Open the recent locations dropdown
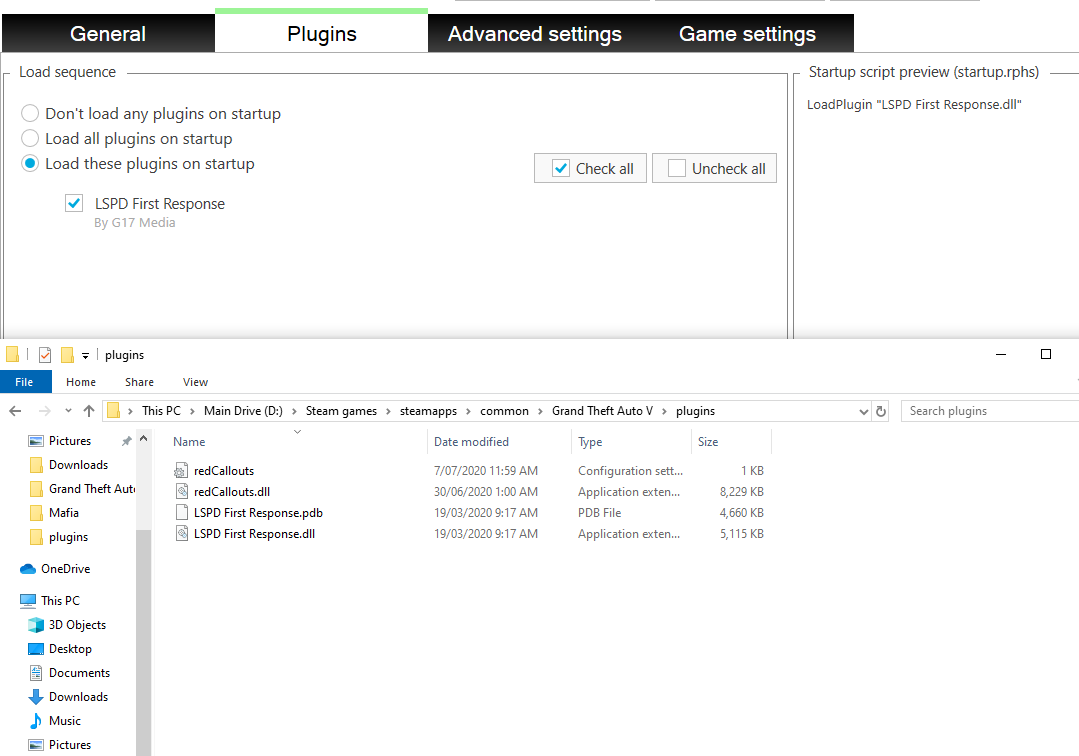Image resolution: width=1079 pixels, height=756 pixels. (68, 411)
